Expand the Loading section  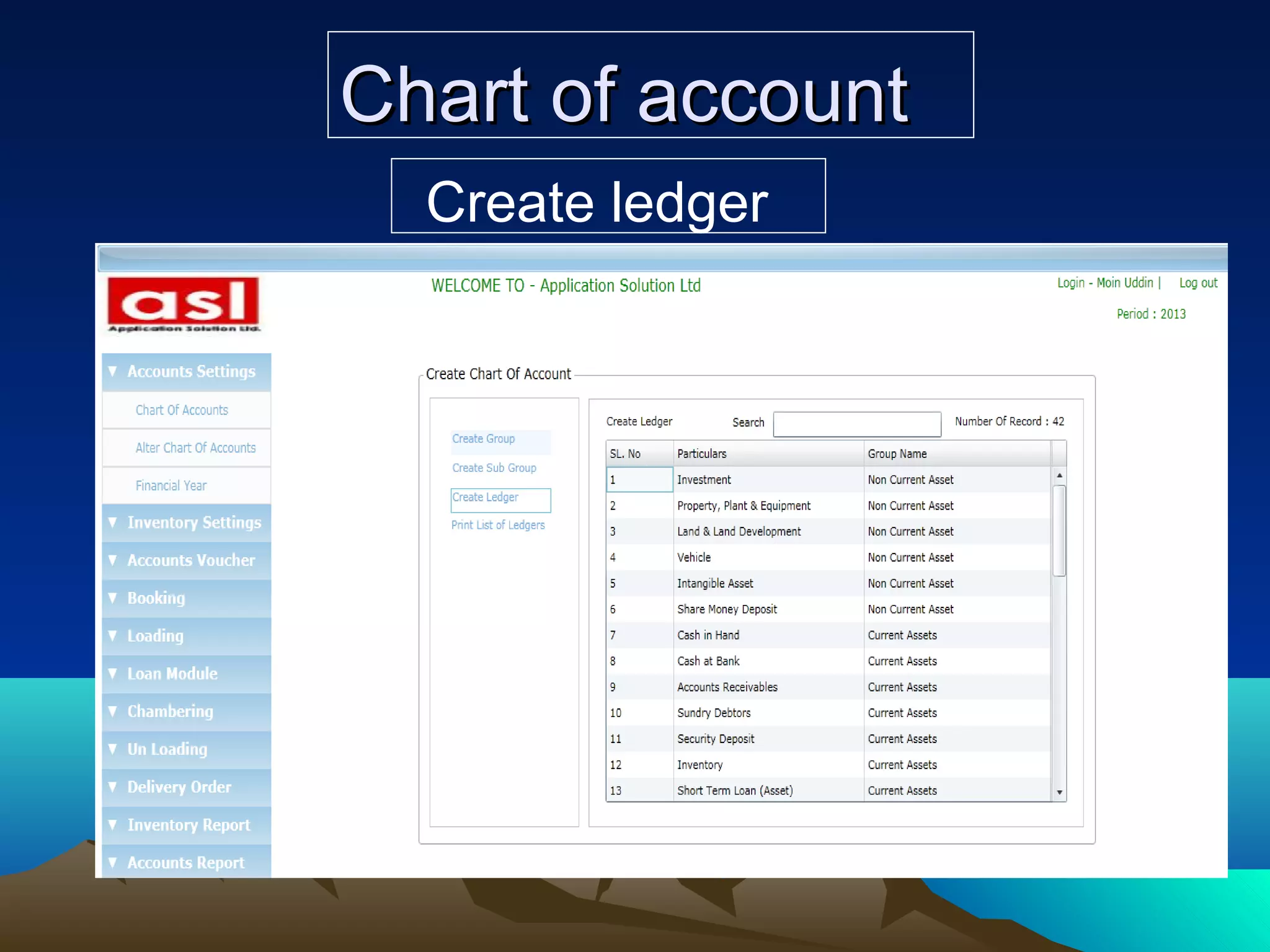pyautogui.click(x=187, y=636)
